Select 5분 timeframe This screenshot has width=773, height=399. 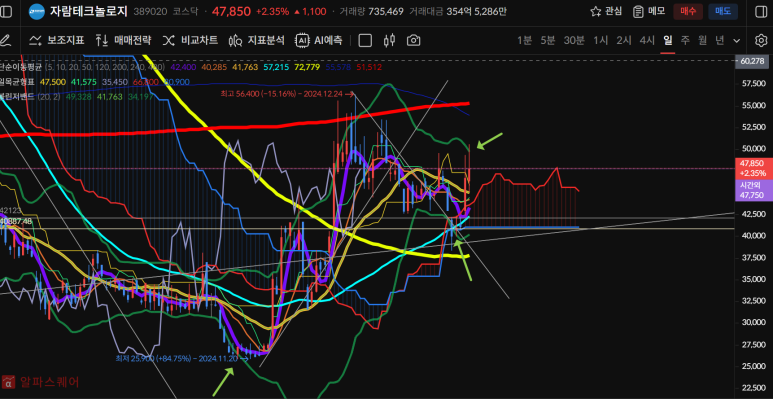coord(547,40)
